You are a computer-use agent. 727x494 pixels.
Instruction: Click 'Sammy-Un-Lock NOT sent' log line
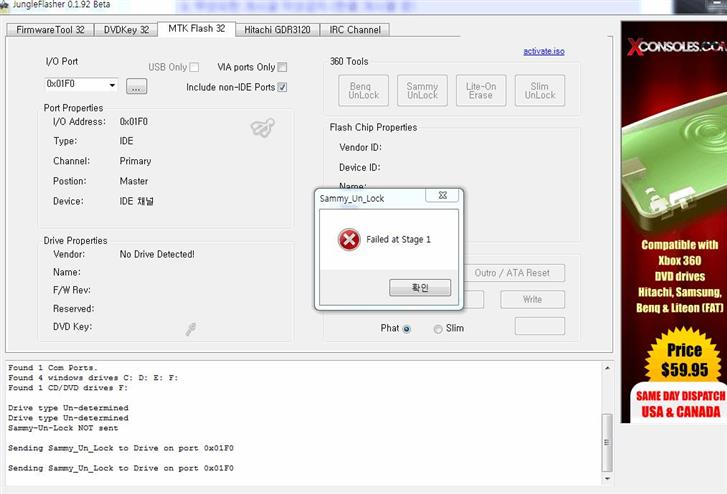pos(63,428)
